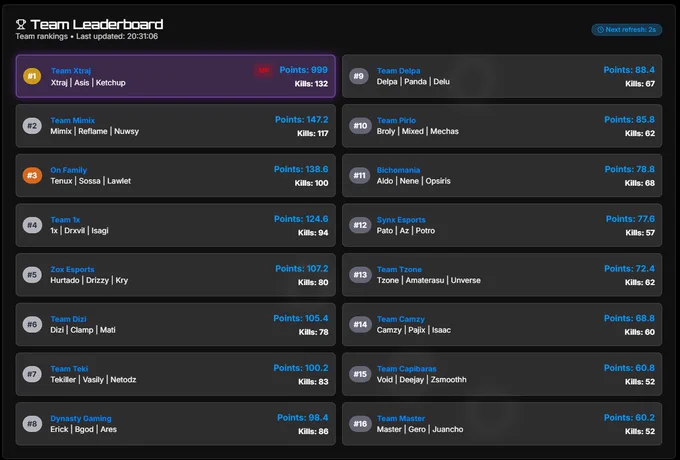Click the red MP tag on Team Xtraj

tap(264, 71)
